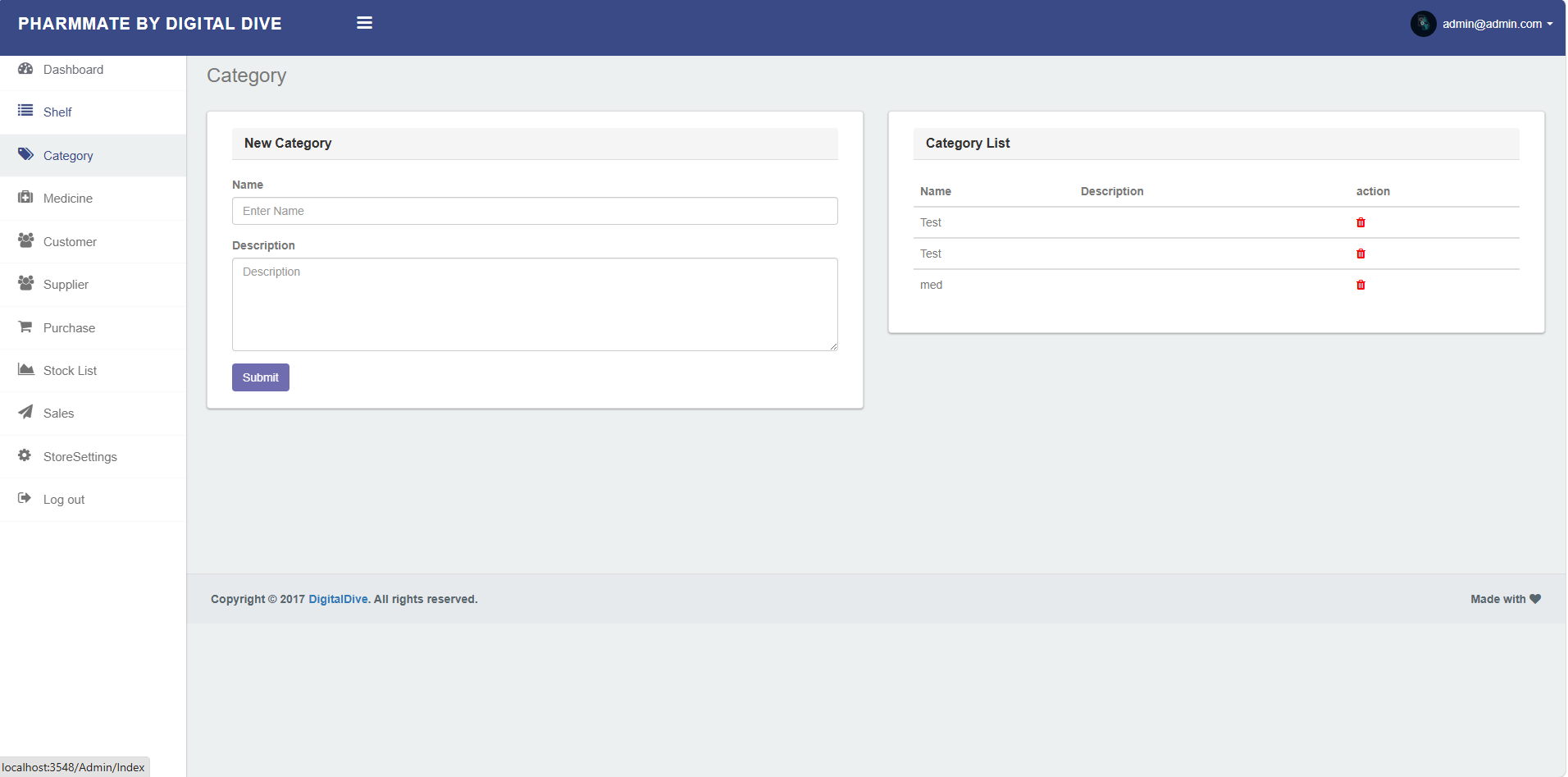Image resolution: width=1568 pixels, height=777 pixels.
Task: Click the admin user avatar image
Action: click(x=1423, y=24)
